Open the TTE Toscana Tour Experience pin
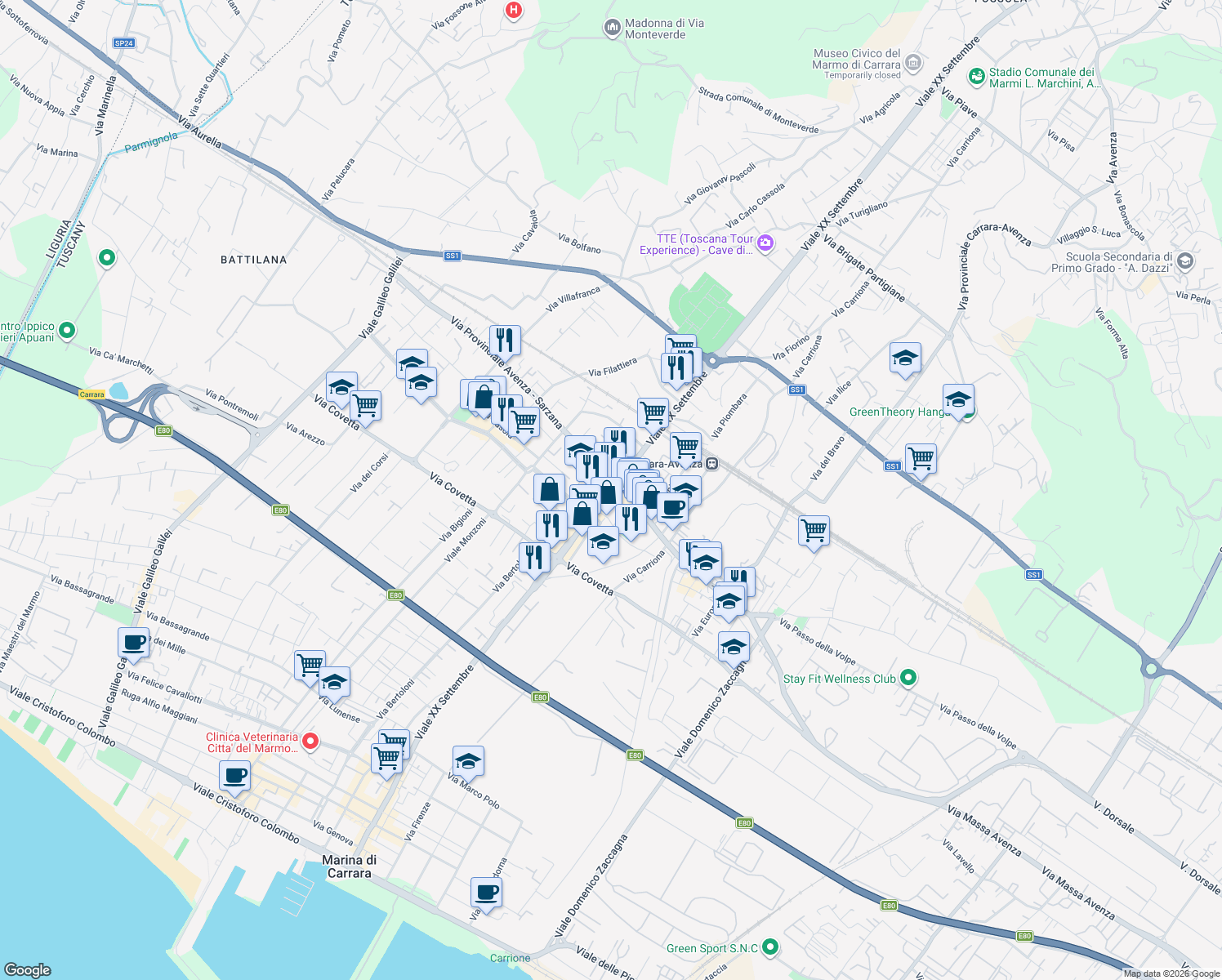 click(765, 243)
